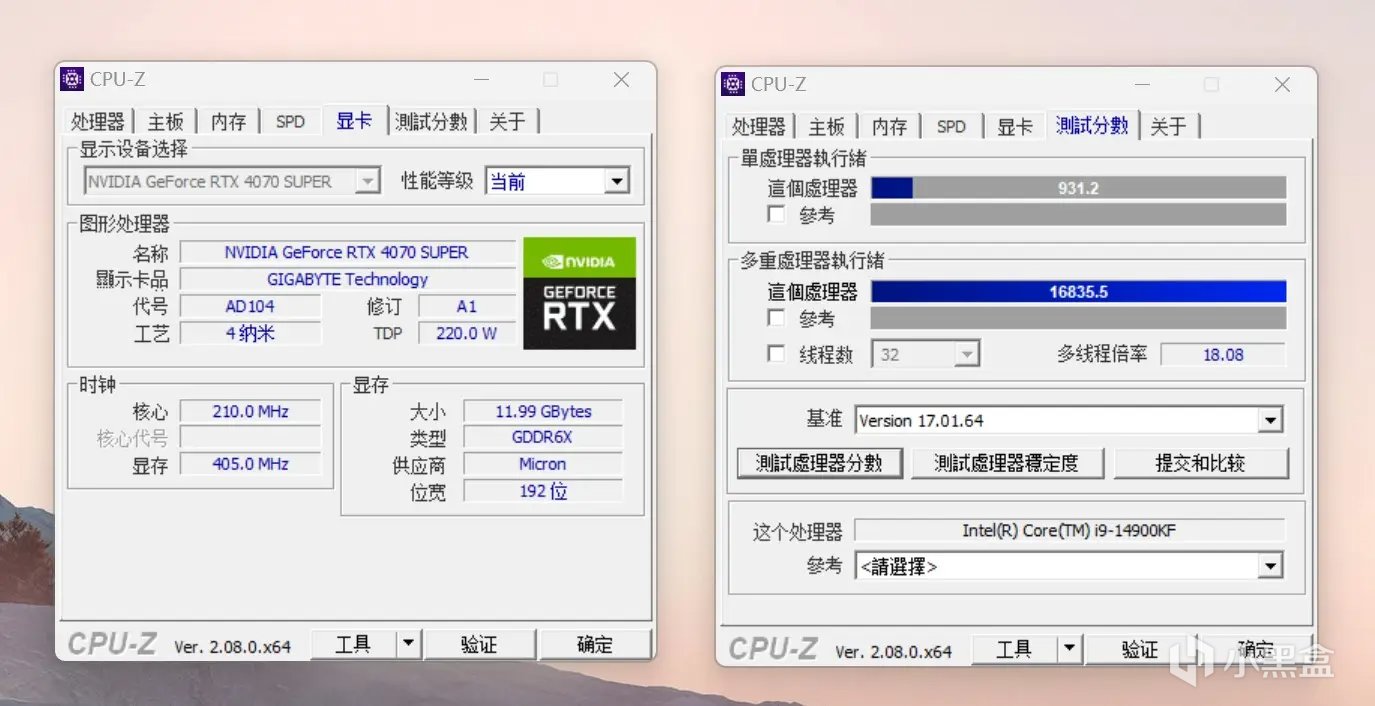Viewport: 1375px width, 706px height.
Task: Click 多线程倍率 value 18.08
Action: (x=1223, y=354)
